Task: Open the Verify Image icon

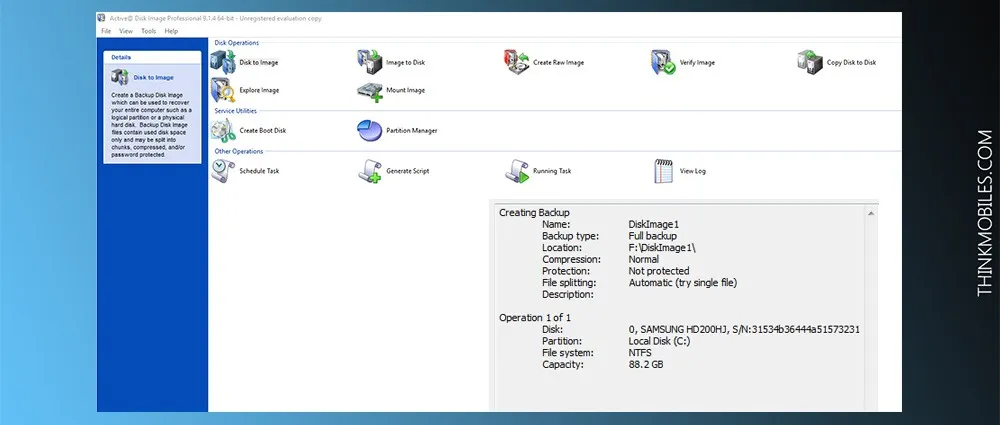Action: click(x=663, y=63)
